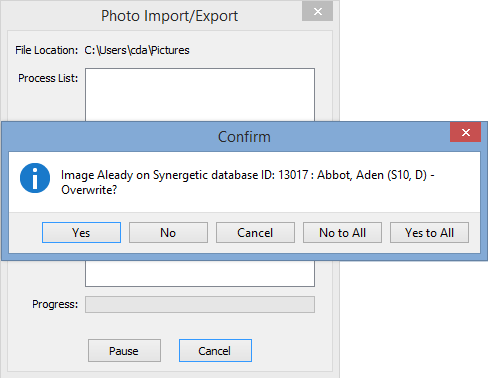This screenshot has width=488, height=378.
Task: Click the Progress bar
Action: [x=200, y=304]
